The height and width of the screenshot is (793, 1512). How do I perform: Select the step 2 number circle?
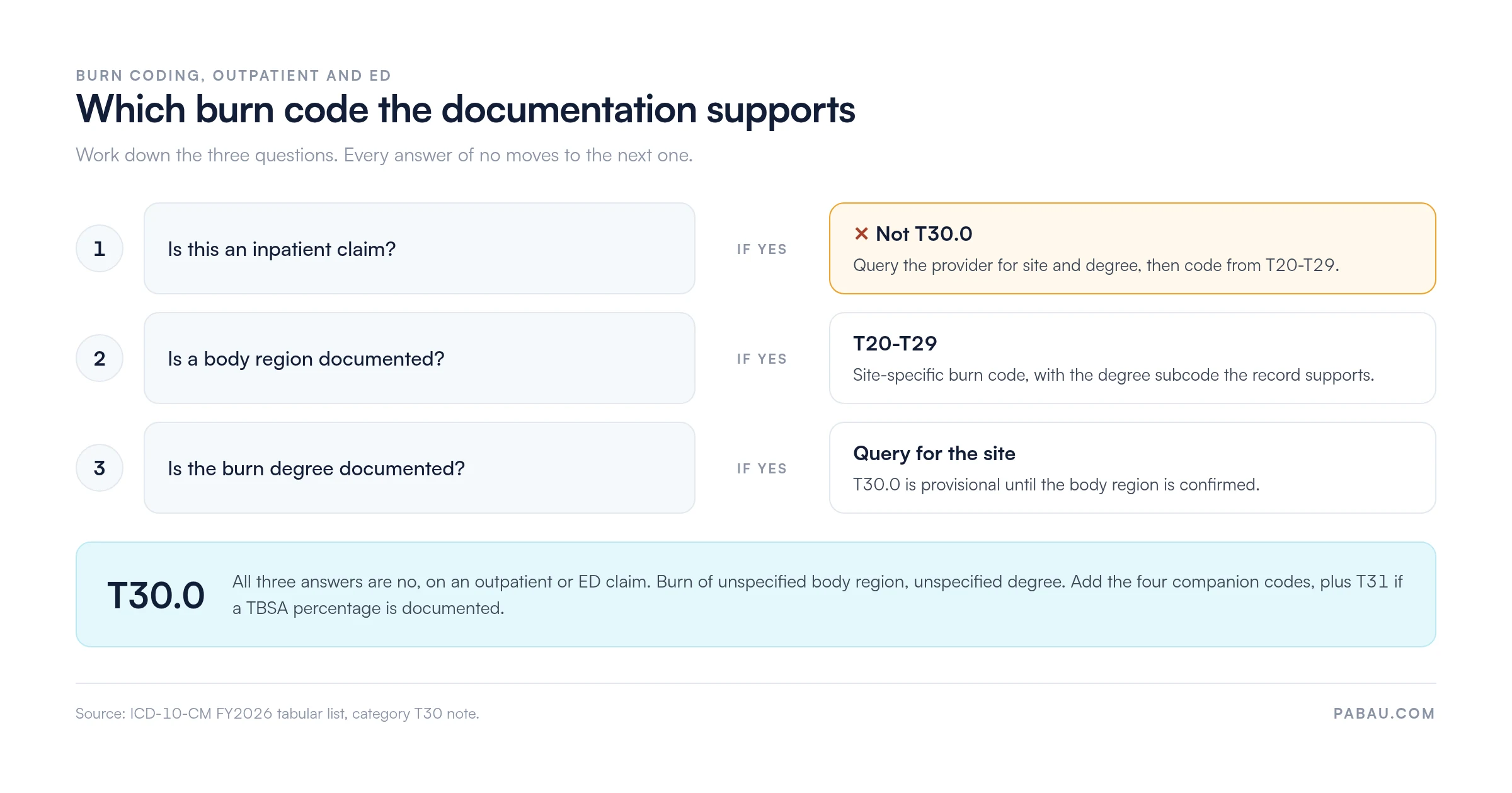point(100,358)
